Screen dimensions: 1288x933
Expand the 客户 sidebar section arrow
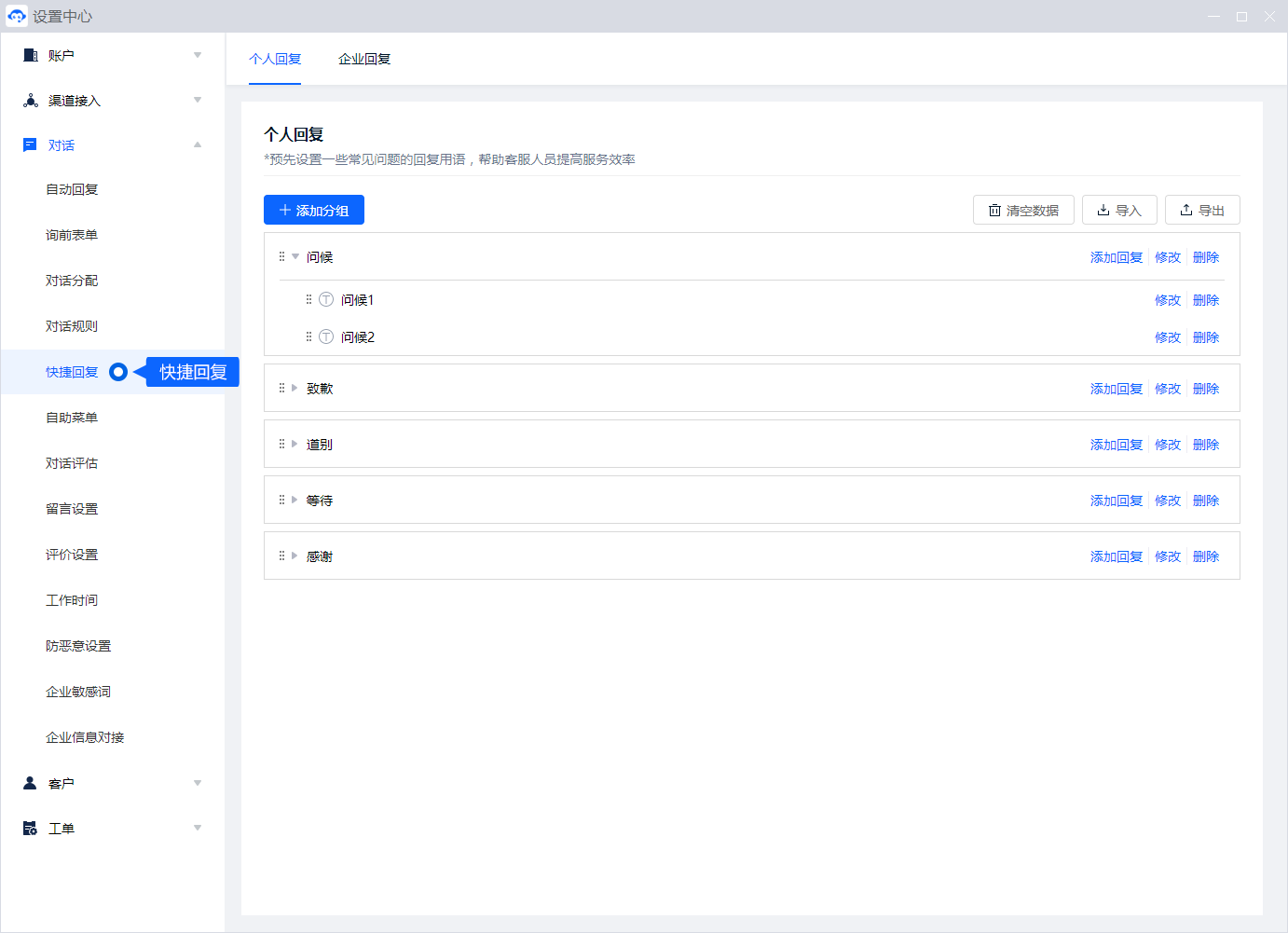click(198, 783)
